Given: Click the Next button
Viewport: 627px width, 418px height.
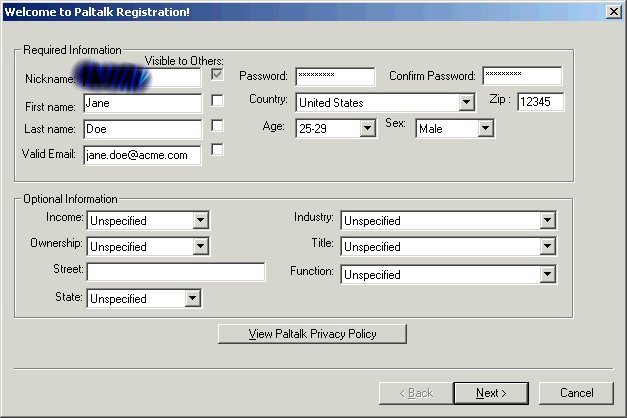Looking at the screenshot, I should (x=491, y=393).
